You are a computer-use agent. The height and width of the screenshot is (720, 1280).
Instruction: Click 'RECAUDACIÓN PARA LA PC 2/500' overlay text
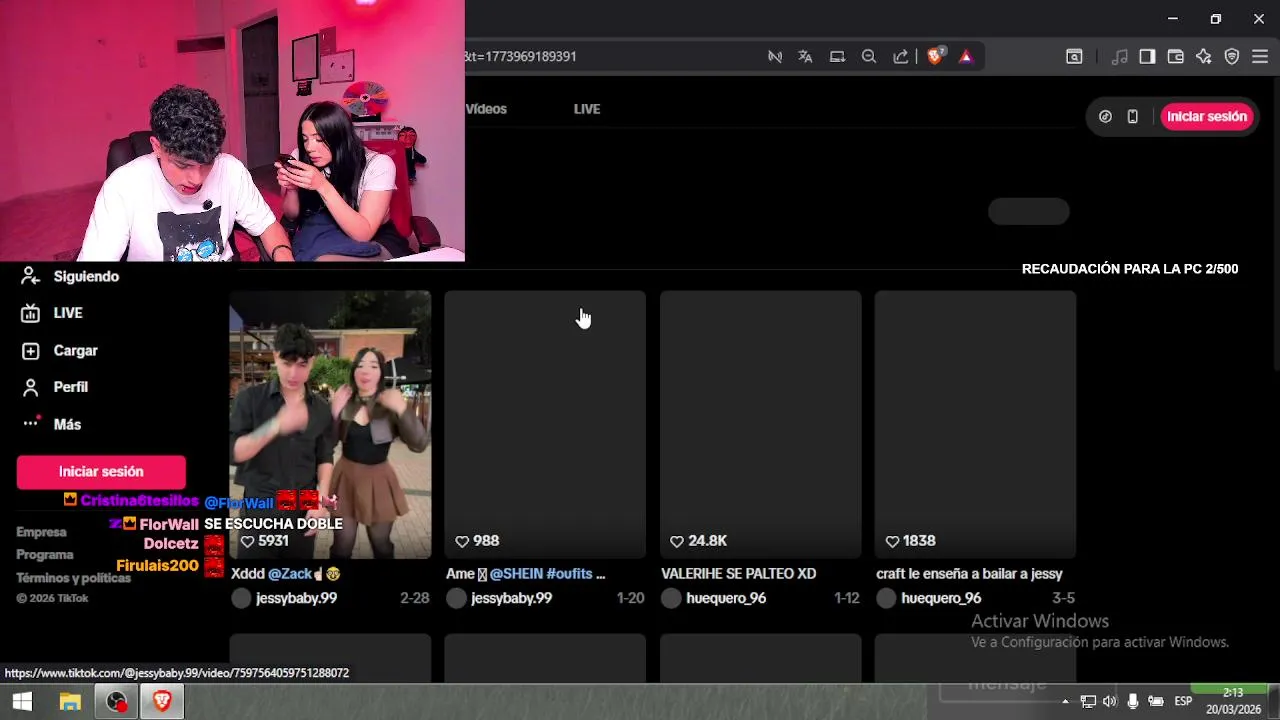point(1130,269)
